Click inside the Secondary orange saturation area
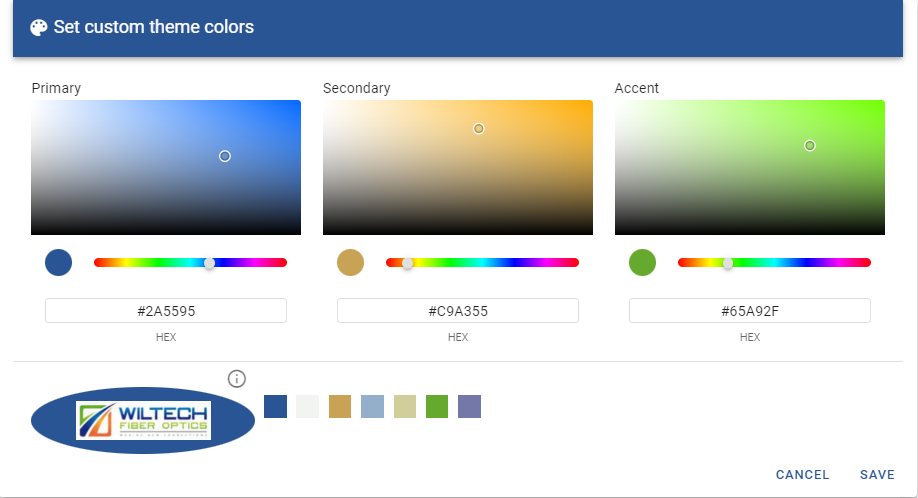 click(x=458, y=167)
